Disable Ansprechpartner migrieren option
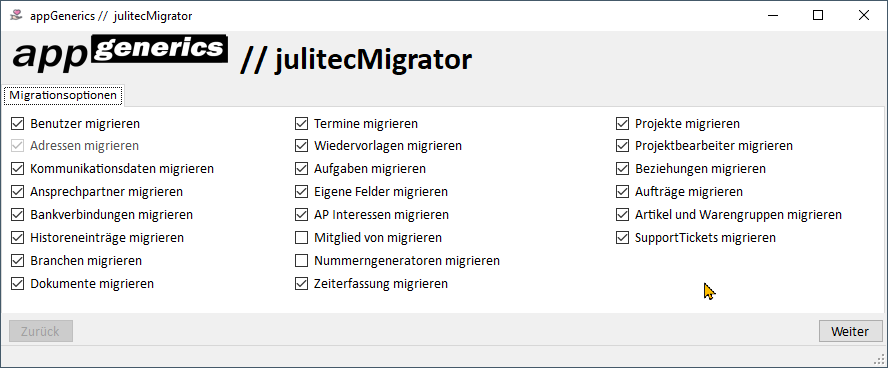 coord(18,192)
